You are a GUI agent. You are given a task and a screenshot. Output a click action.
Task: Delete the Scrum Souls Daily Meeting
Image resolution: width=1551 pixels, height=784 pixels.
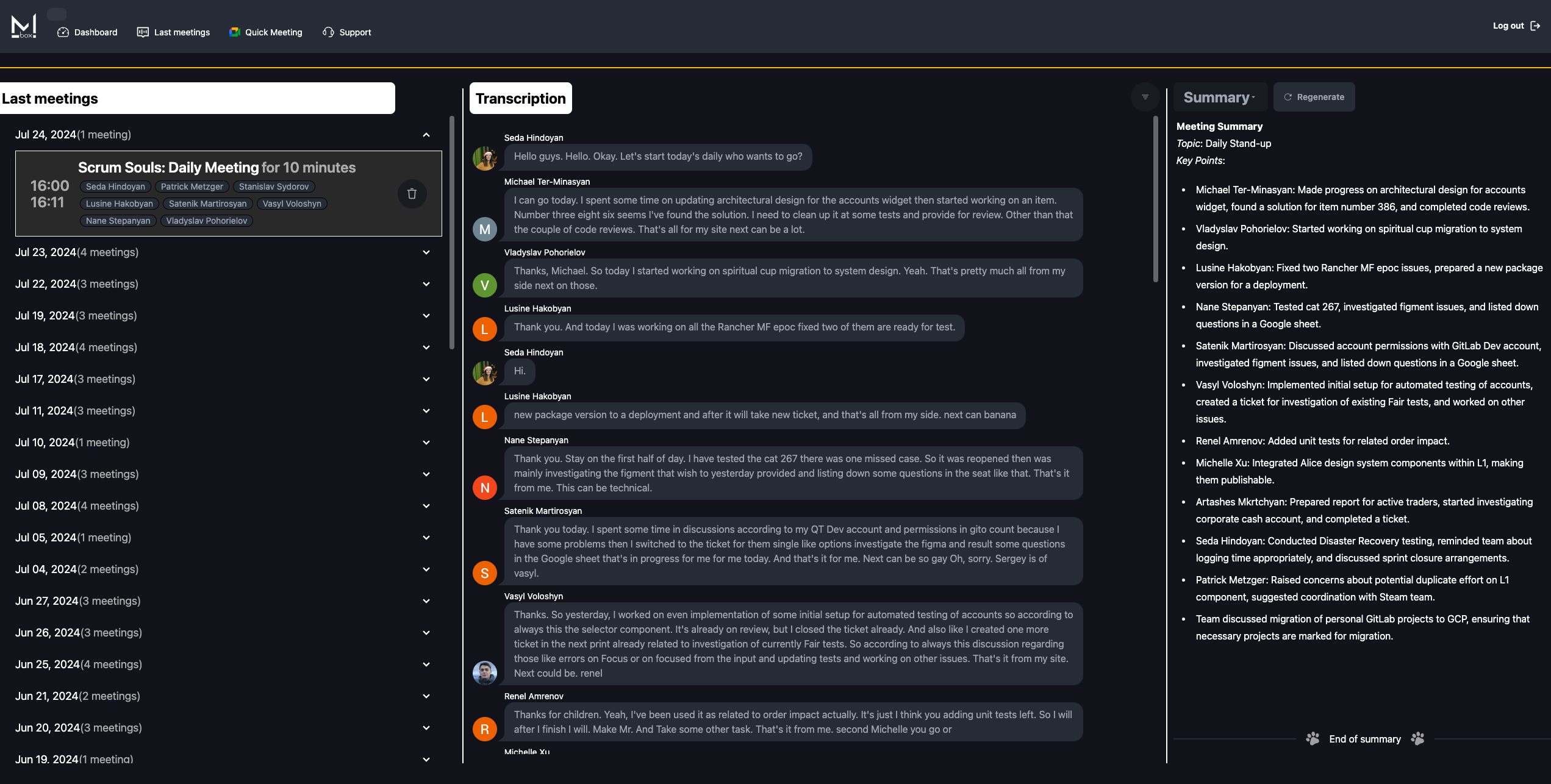412,194
